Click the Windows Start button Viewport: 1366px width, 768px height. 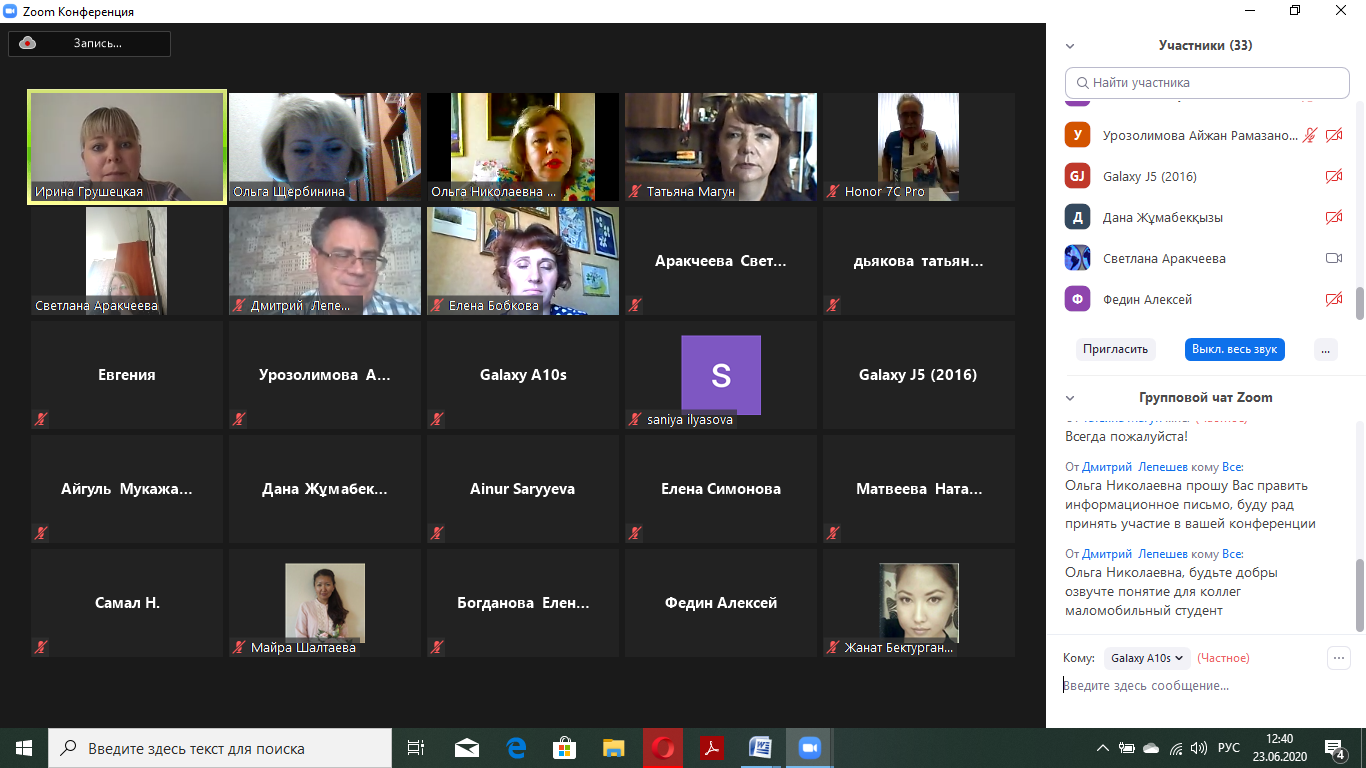pyautogui.click(x=24, y=748)
